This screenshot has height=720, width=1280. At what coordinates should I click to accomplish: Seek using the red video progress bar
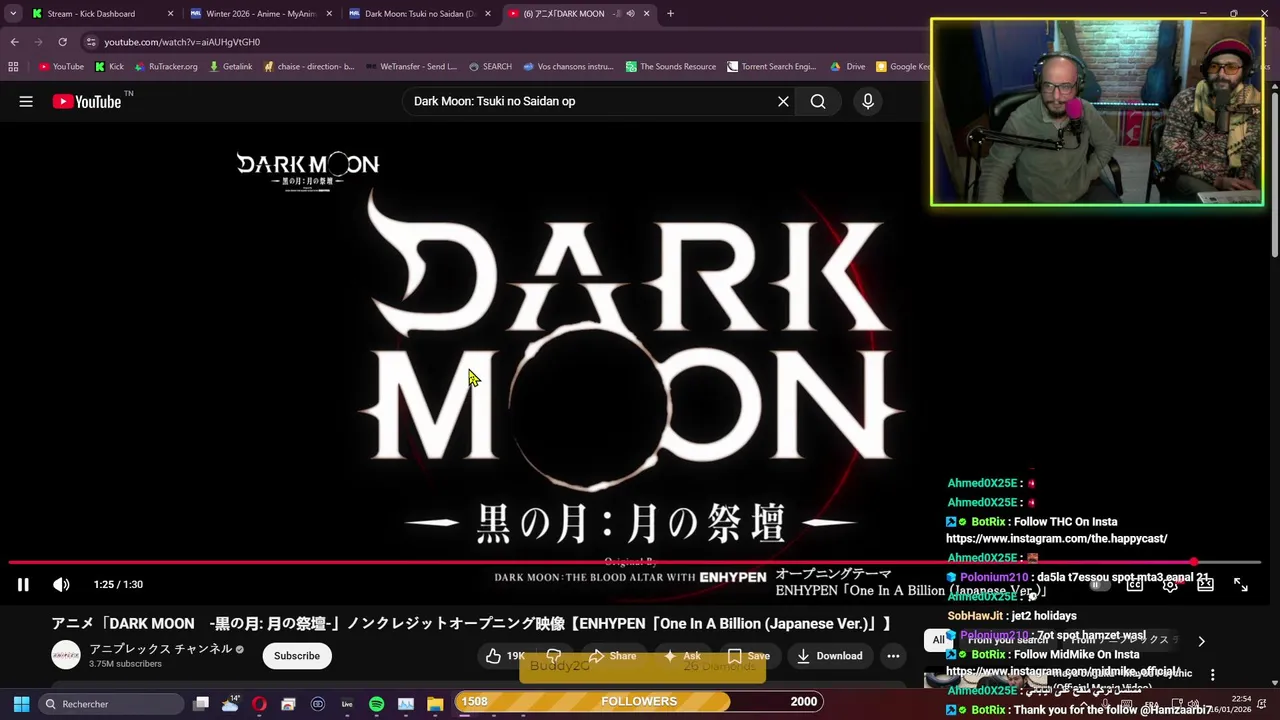(x=635, y=562)
